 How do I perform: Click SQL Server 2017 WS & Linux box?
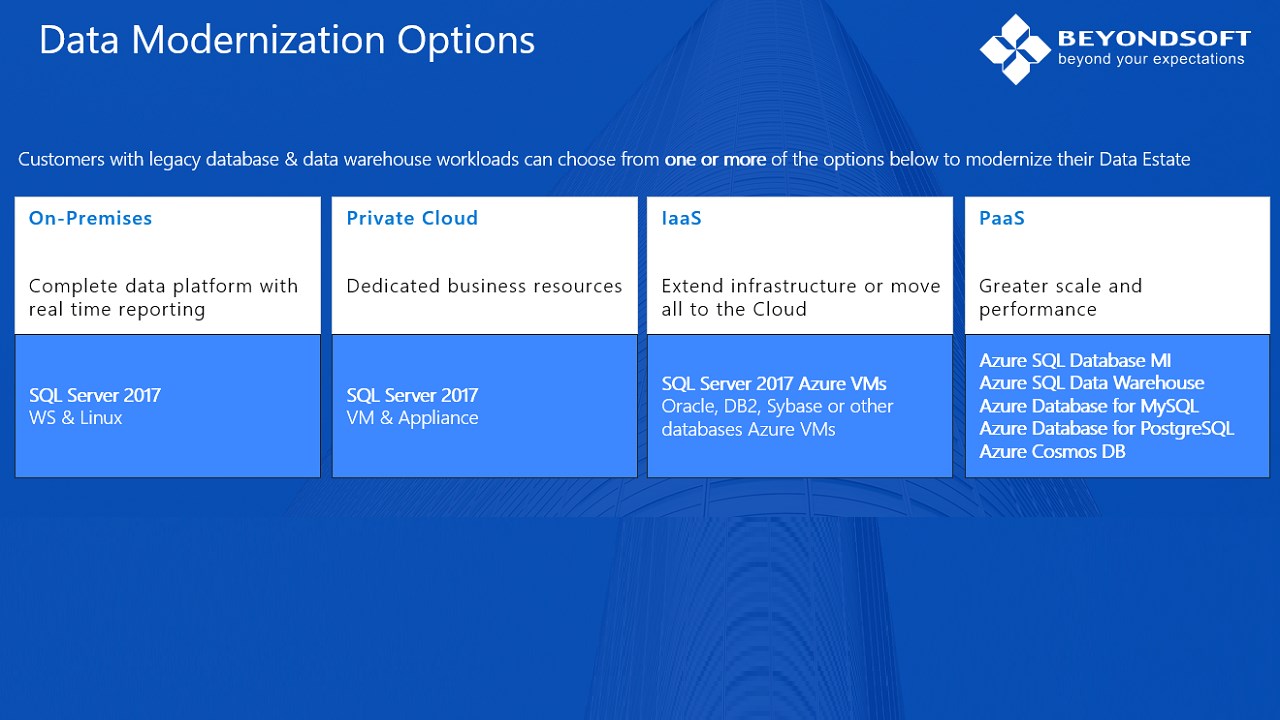click(x=167, y=406)
